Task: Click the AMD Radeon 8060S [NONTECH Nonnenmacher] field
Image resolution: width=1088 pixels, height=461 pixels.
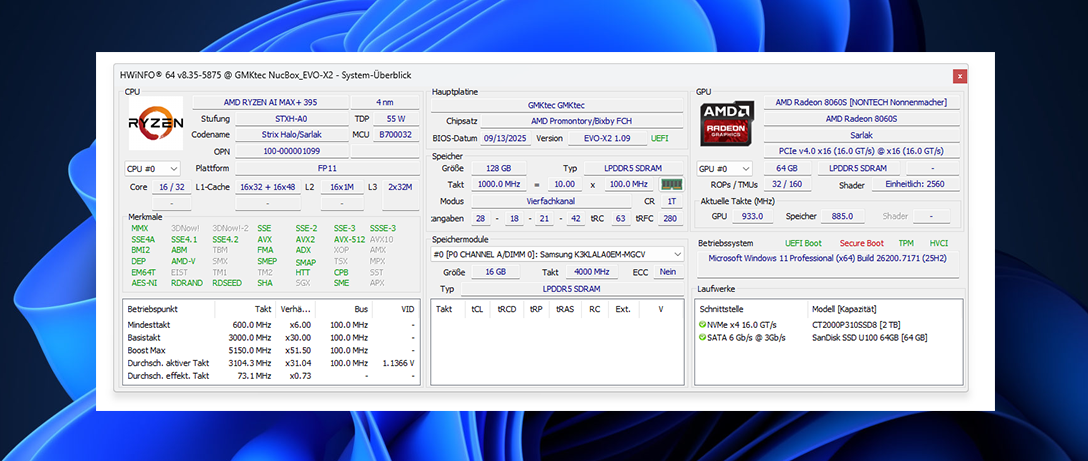Action: pyautogui.click(x=860, y=102)
